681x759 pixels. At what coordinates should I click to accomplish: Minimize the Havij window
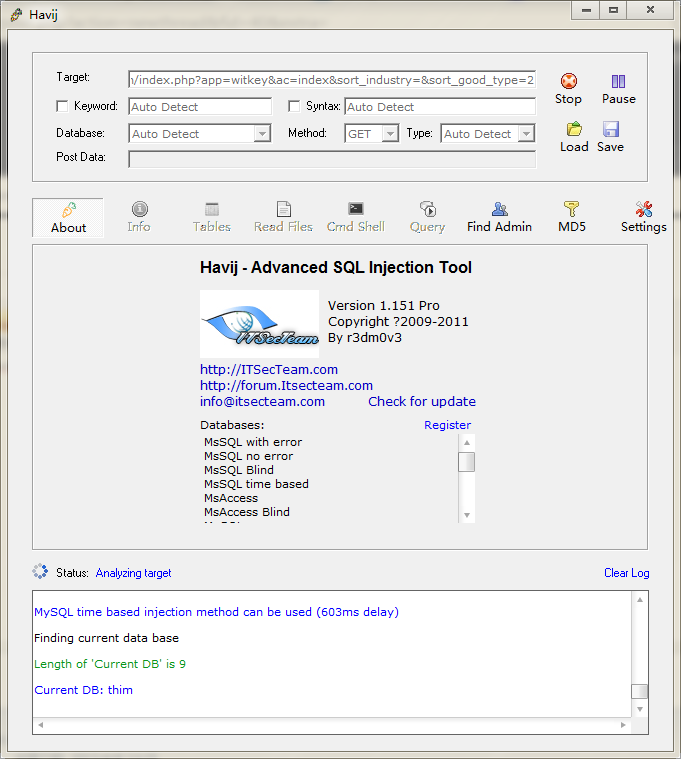point(586,10)
